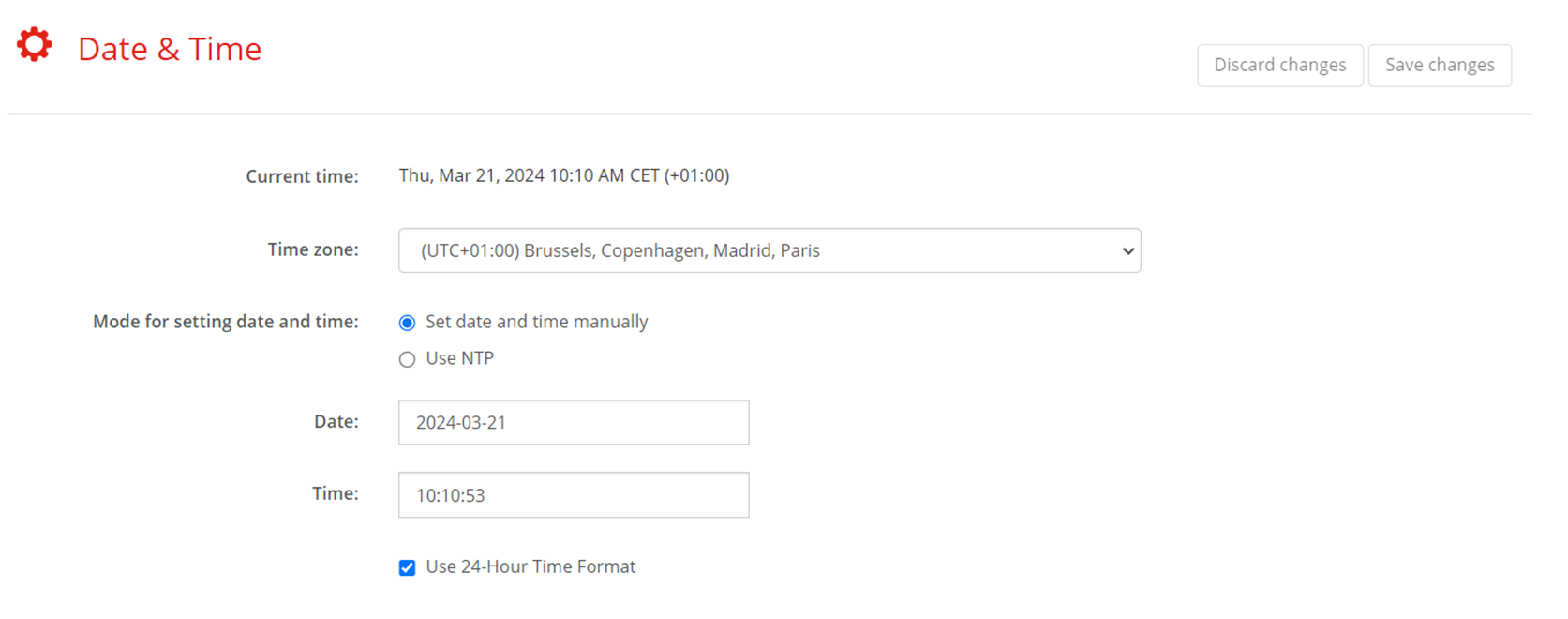The width and height of the screenshot is (1568, 619).
Task: Click the Time field showing 10:10:53
Action: [574, 494]
